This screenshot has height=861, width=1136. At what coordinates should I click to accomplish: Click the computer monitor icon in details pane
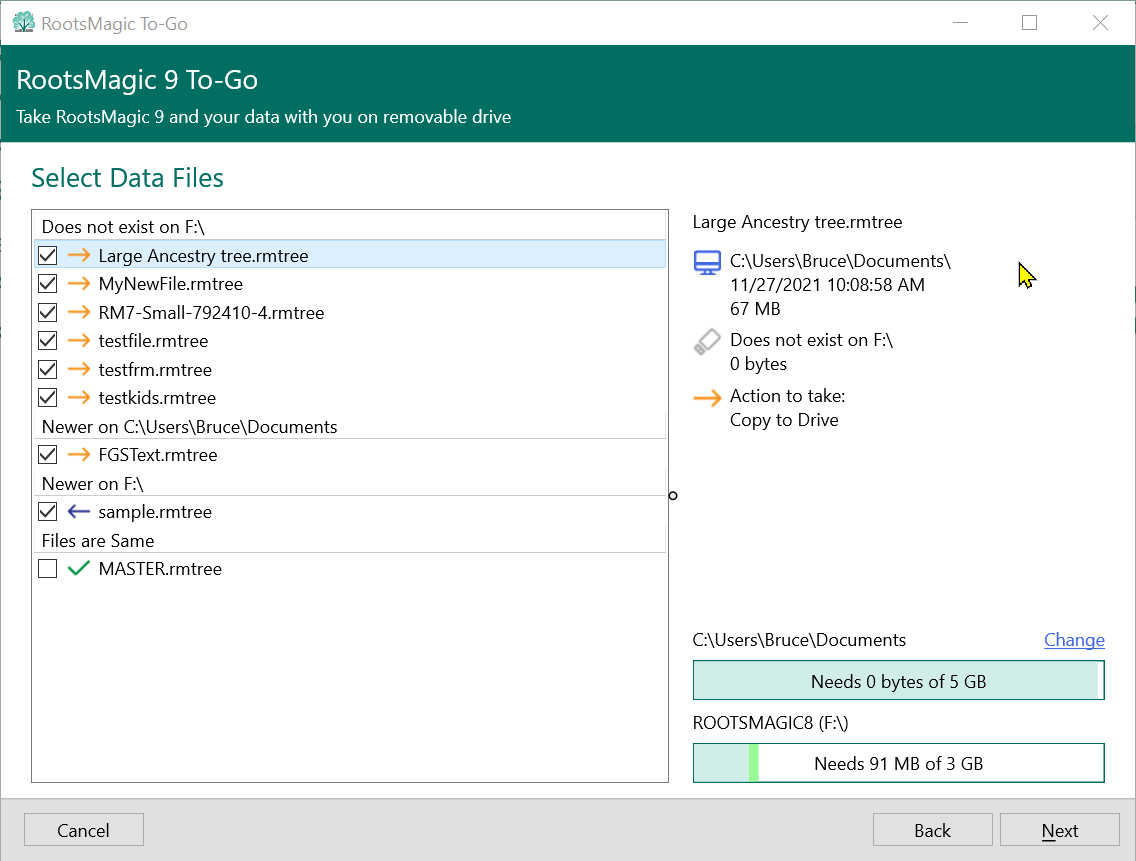pyautogui.click(x=707, y=263)
